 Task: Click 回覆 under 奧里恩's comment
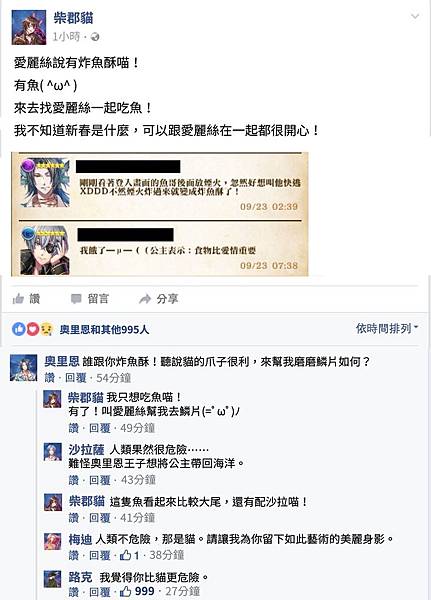(76, 378)
